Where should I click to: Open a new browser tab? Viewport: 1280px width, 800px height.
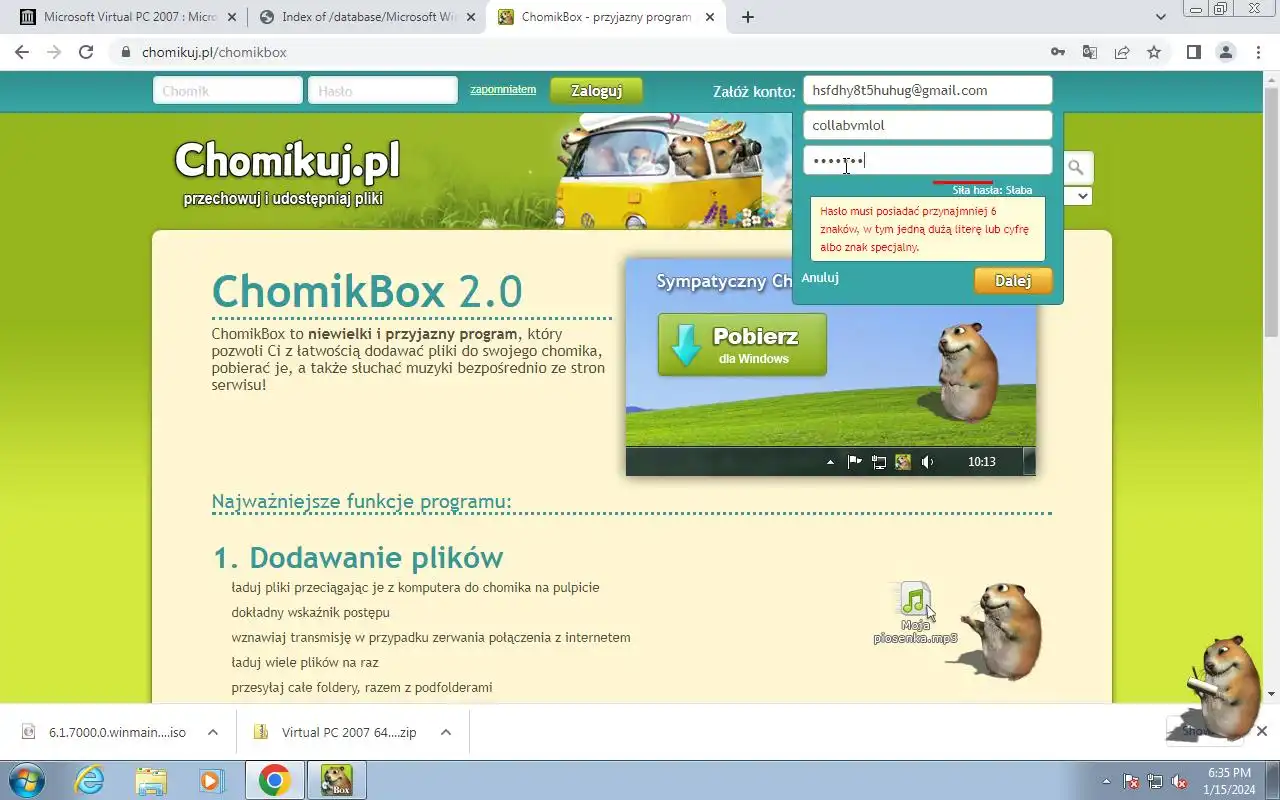748,17
